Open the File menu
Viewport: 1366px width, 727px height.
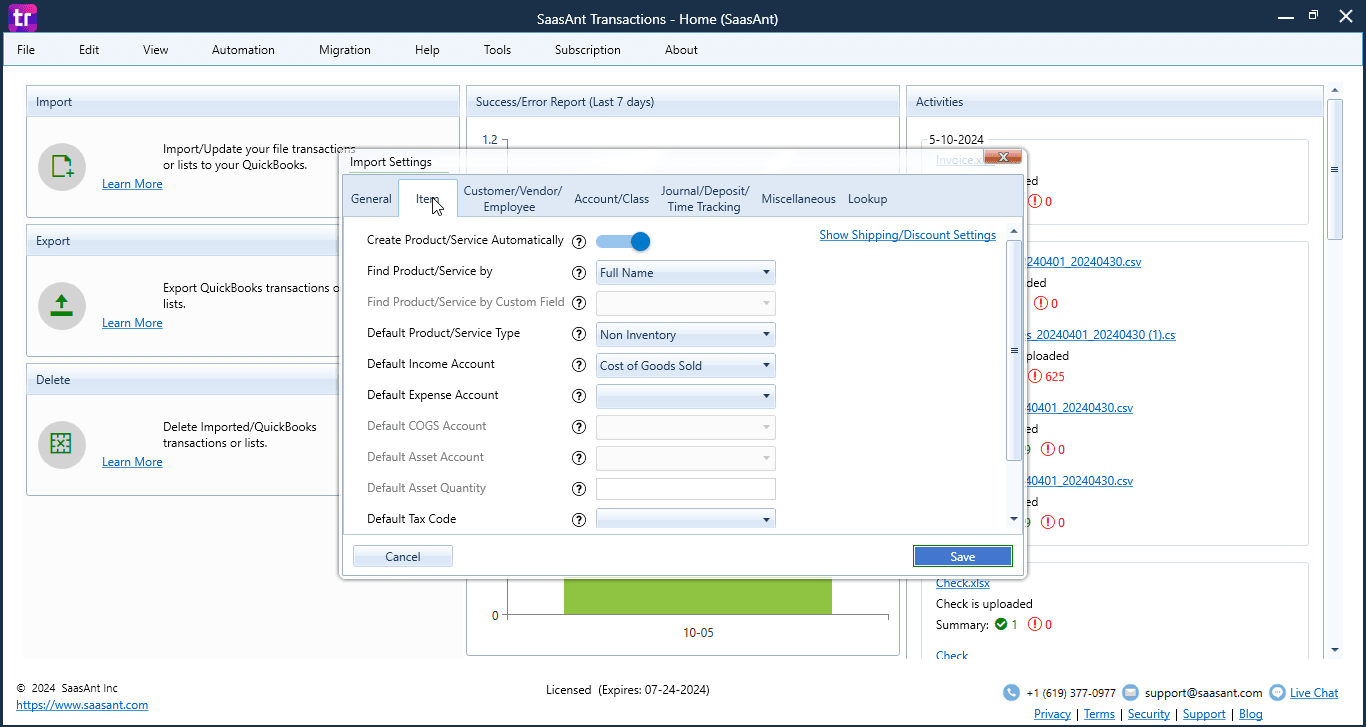(x=26, y=50)
